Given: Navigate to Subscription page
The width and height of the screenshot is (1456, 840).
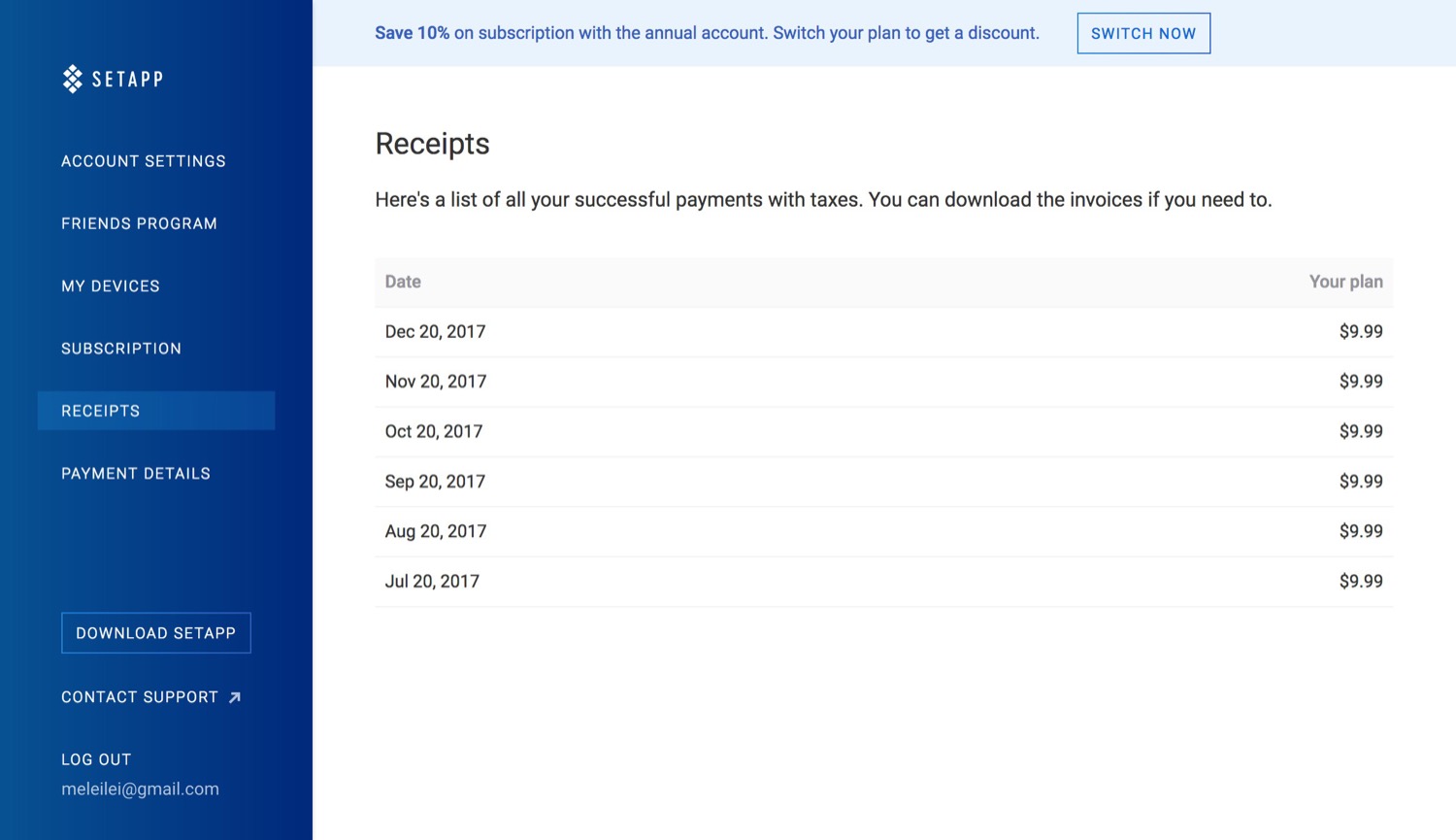Looking at the screenshot, I should tap(121, 349).
